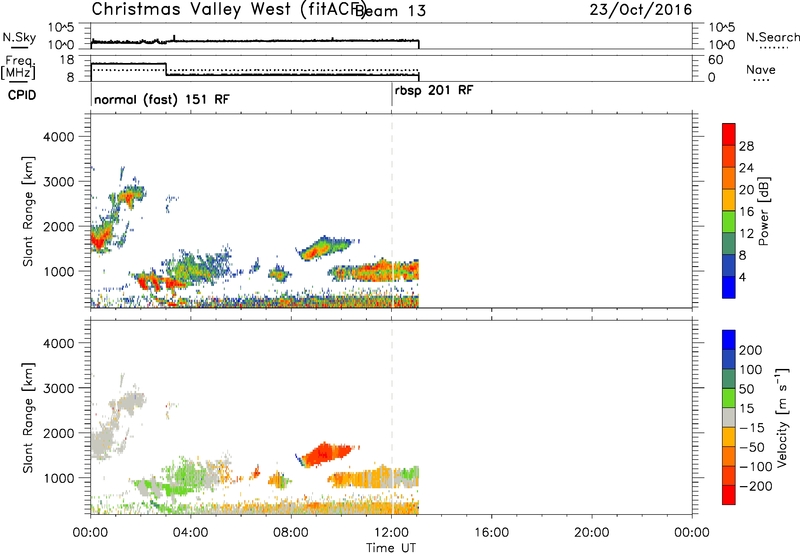This screenshot has width=800, height=554.
Task: Click the 'Beam 13' label
Action: [x=389, y=11]
